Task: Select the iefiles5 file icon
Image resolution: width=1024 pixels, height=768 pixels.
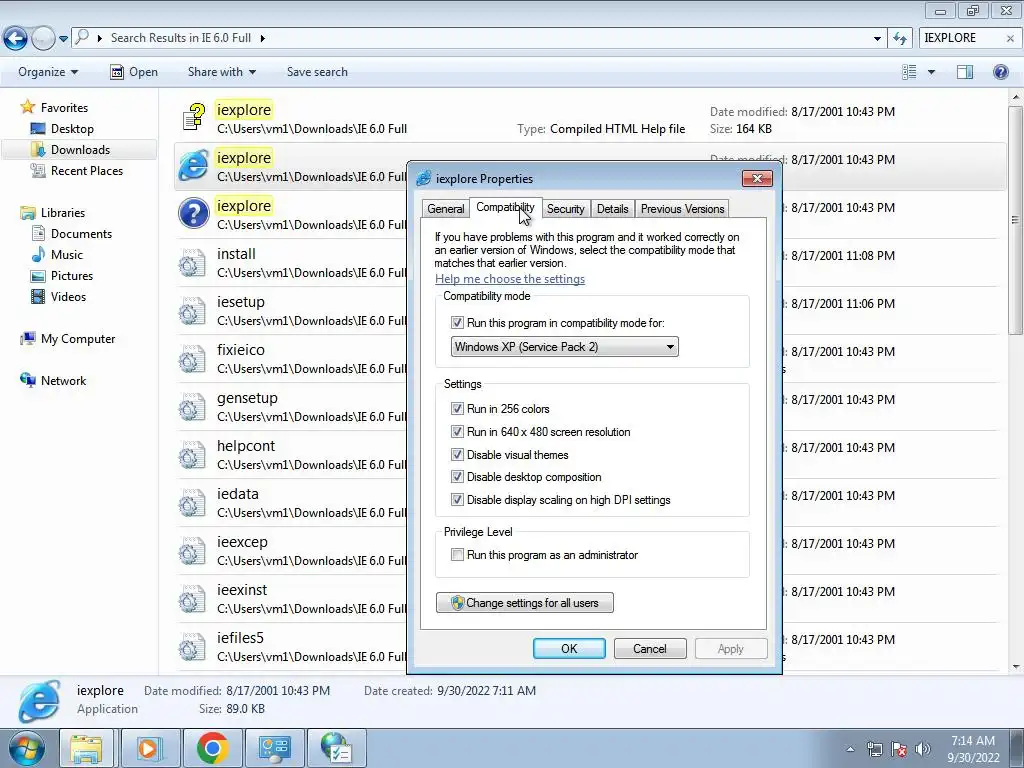Action: 192,647
